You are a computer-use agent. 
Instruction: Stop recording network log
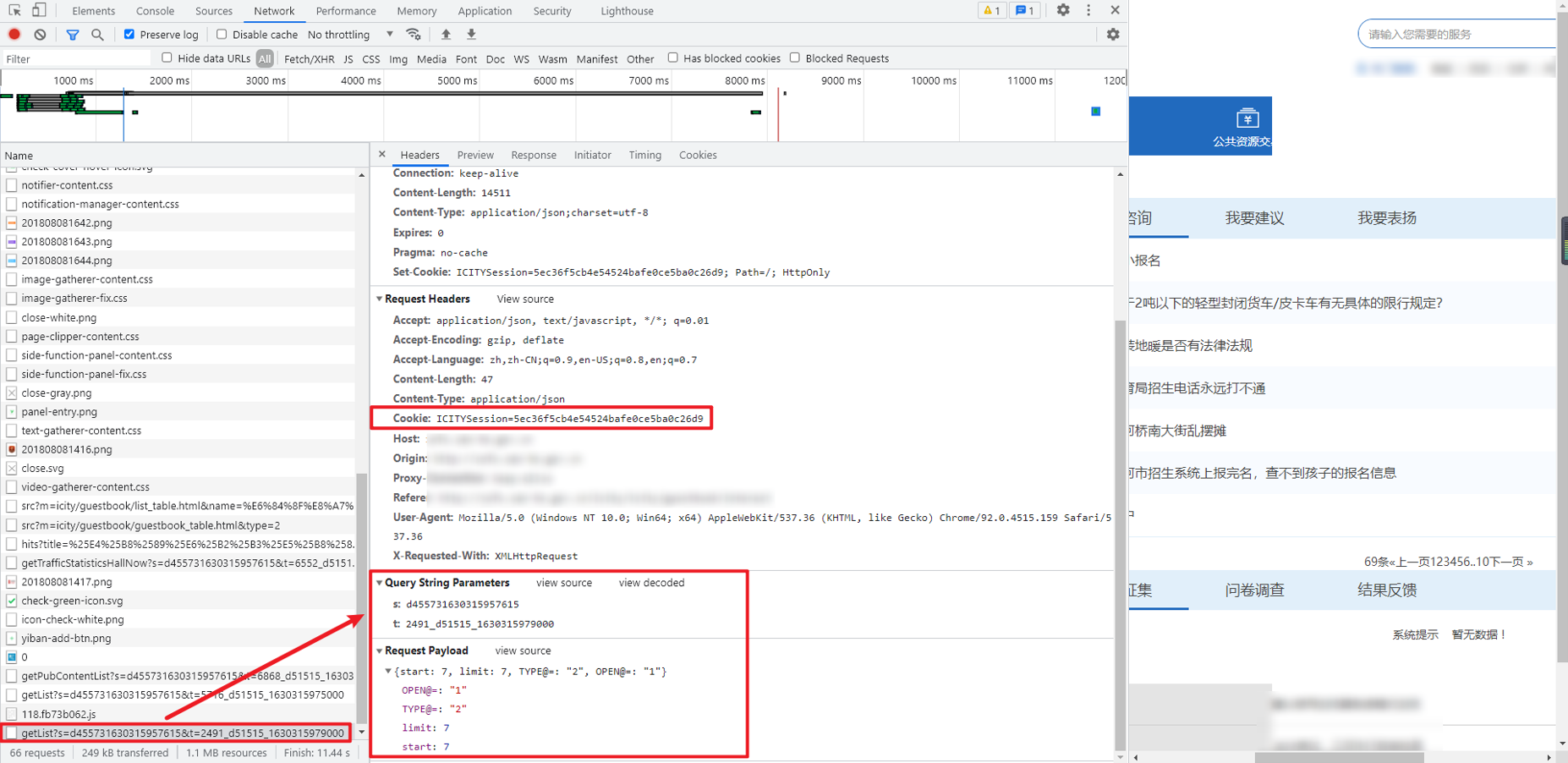14,35
